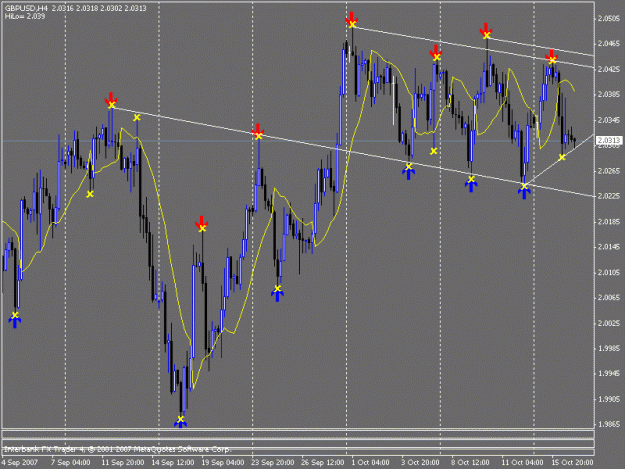The image size is (625, 469).
Task: Click the 11 Oct 04:00 date label
Action: click(x=522, y=463)
